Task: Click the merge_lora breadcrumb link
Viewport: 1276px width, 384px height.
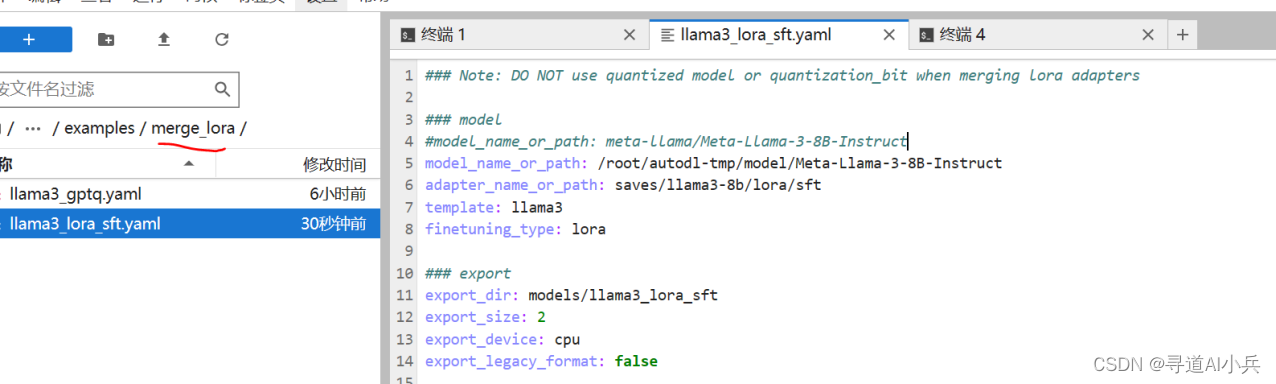Action: 193,128
